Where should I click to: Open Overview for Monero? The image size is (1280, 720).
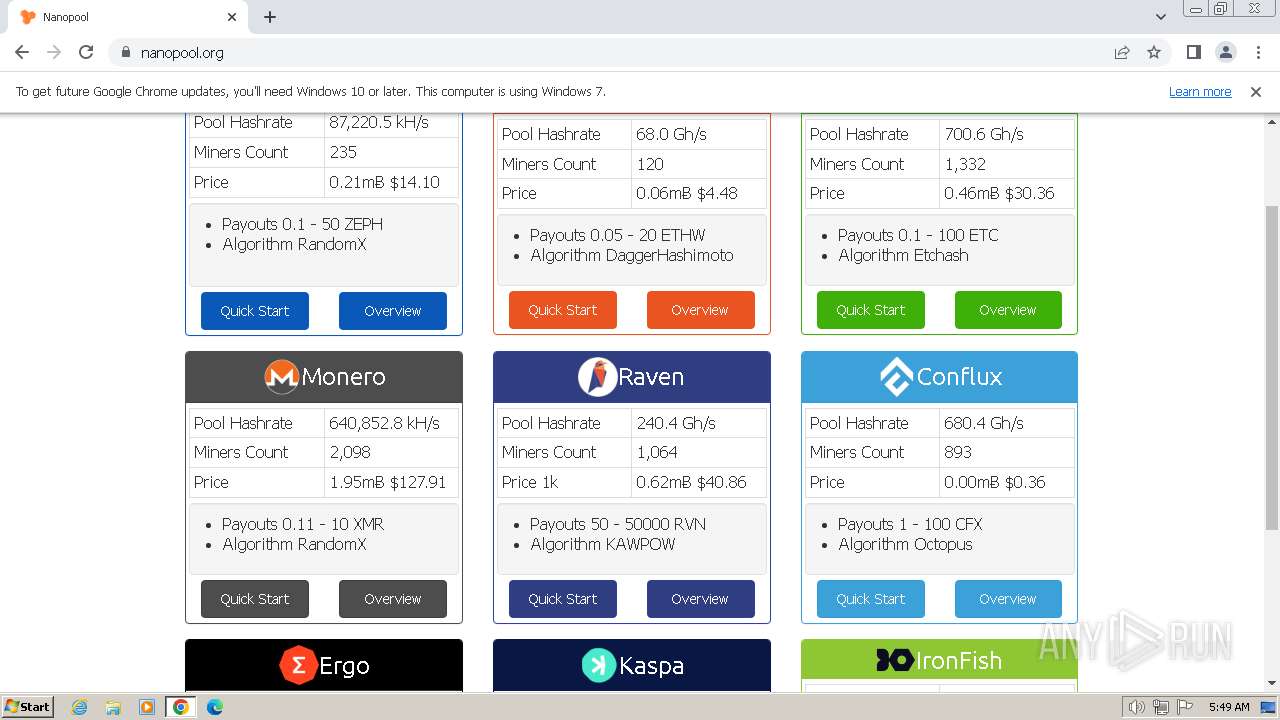[x=393, y=599]
